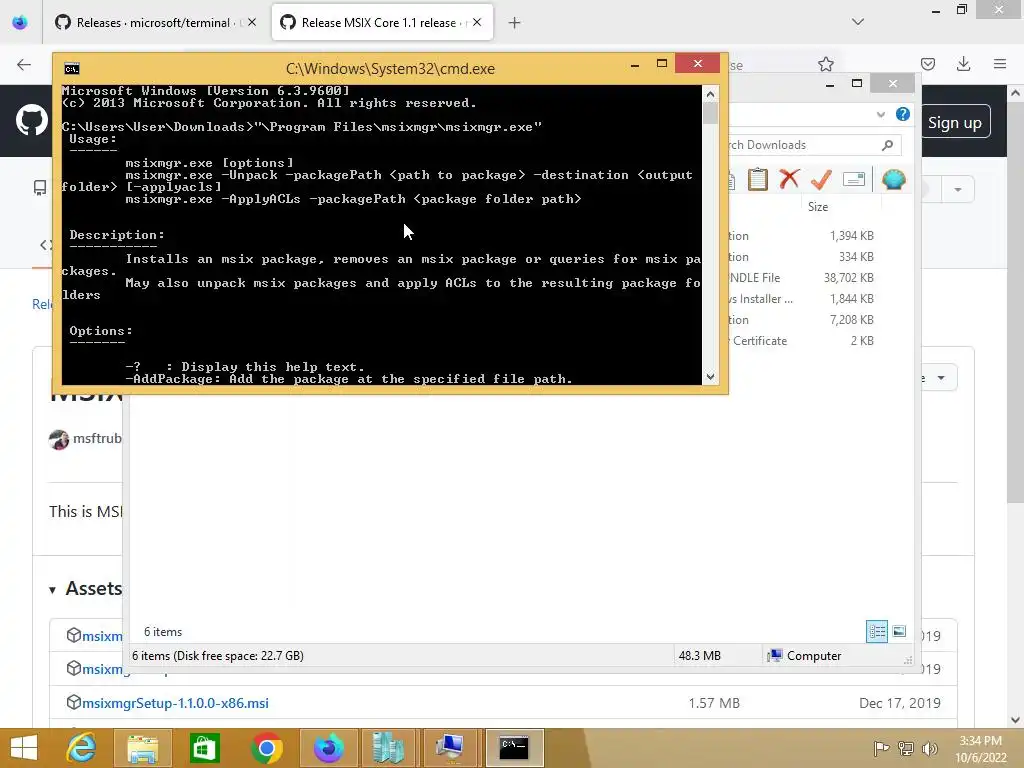
Task: Switch Explorer to details view
Action: click(876, 632)
